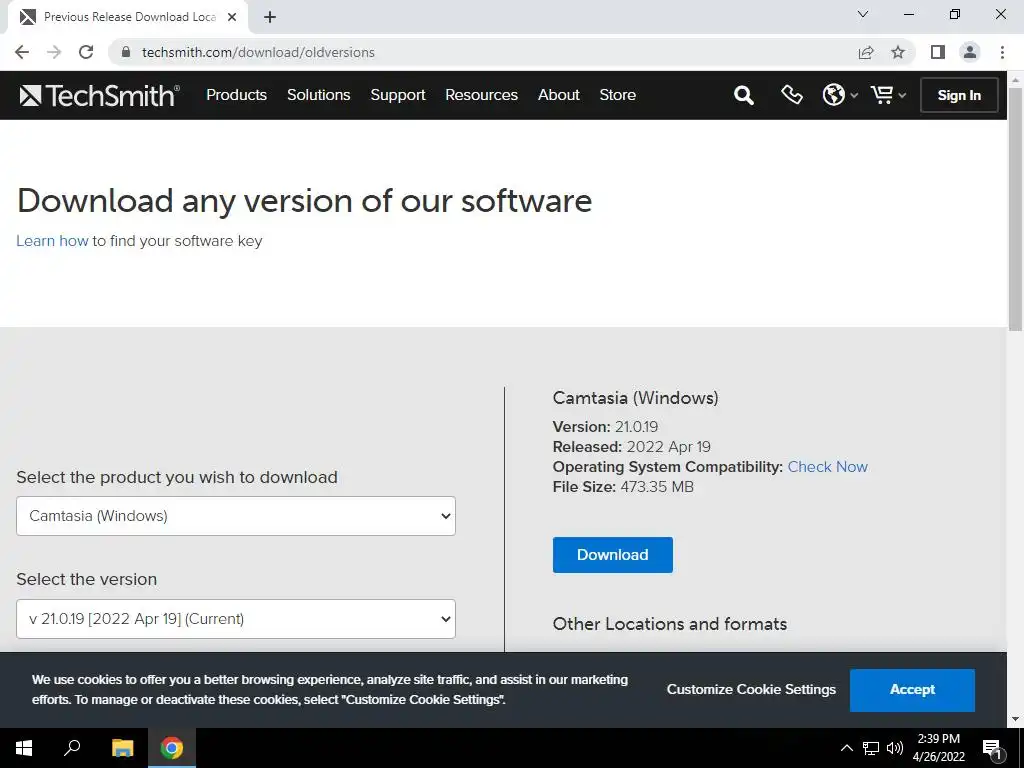Click the 'Select the version' label
This screenshot has width=1024, height=768.
pyautogui.click(x=86, y=579)
